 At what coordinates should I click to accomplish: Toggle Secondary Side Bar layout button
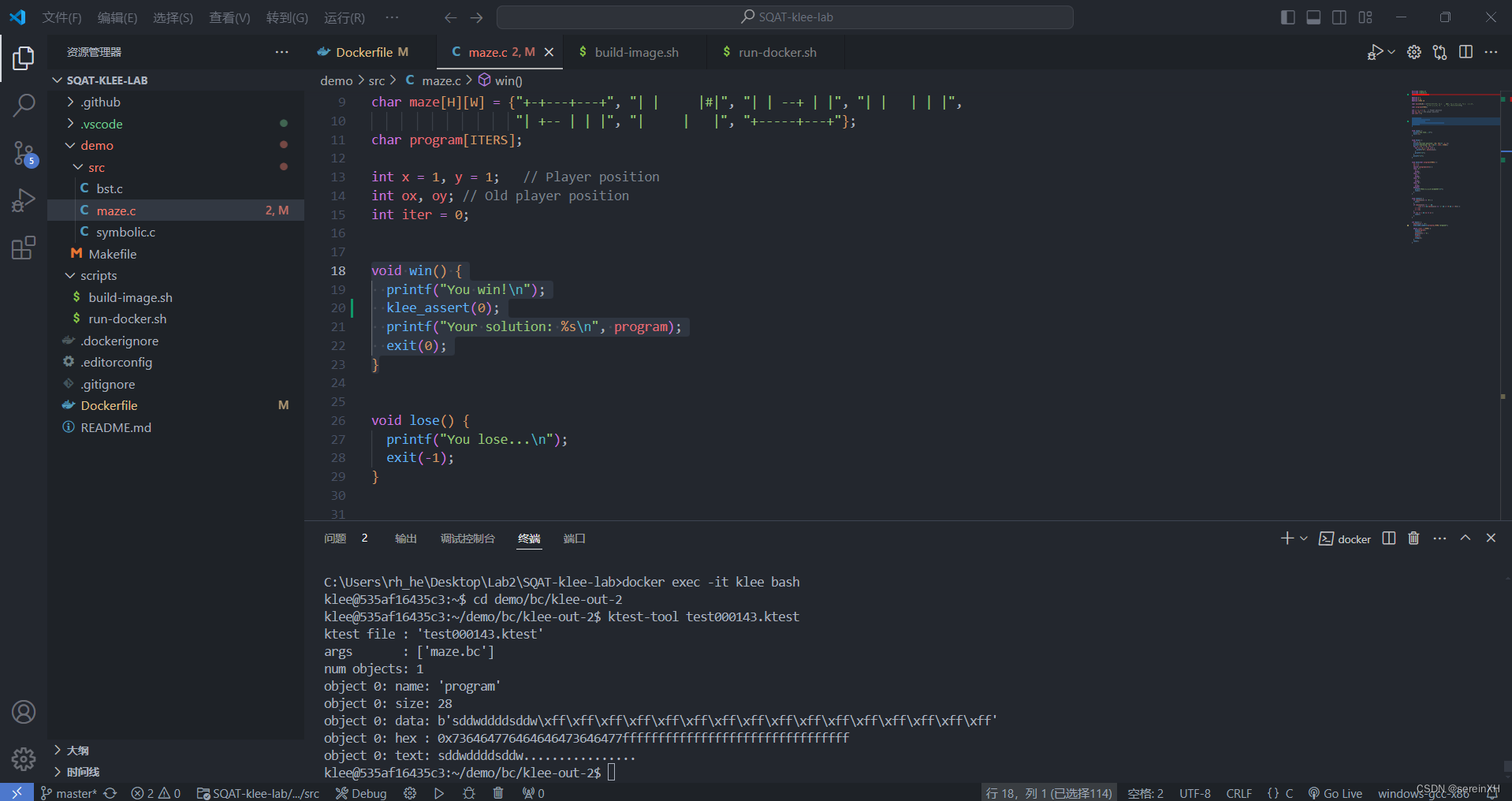(x=1339, y=17)
